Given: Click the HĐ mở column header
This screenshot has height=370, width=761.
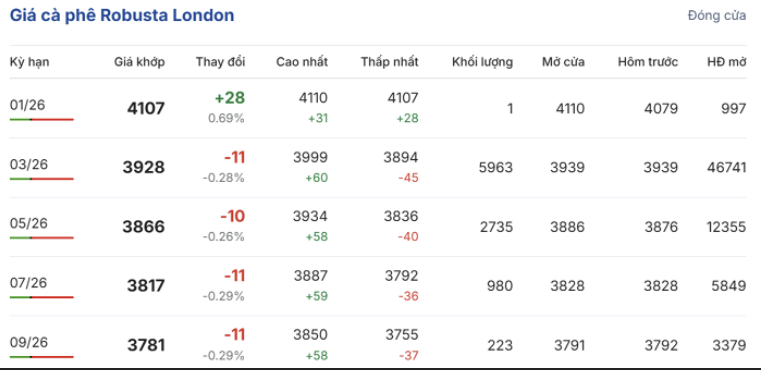Looking at the screenshot, I should [x=727, y=62].
